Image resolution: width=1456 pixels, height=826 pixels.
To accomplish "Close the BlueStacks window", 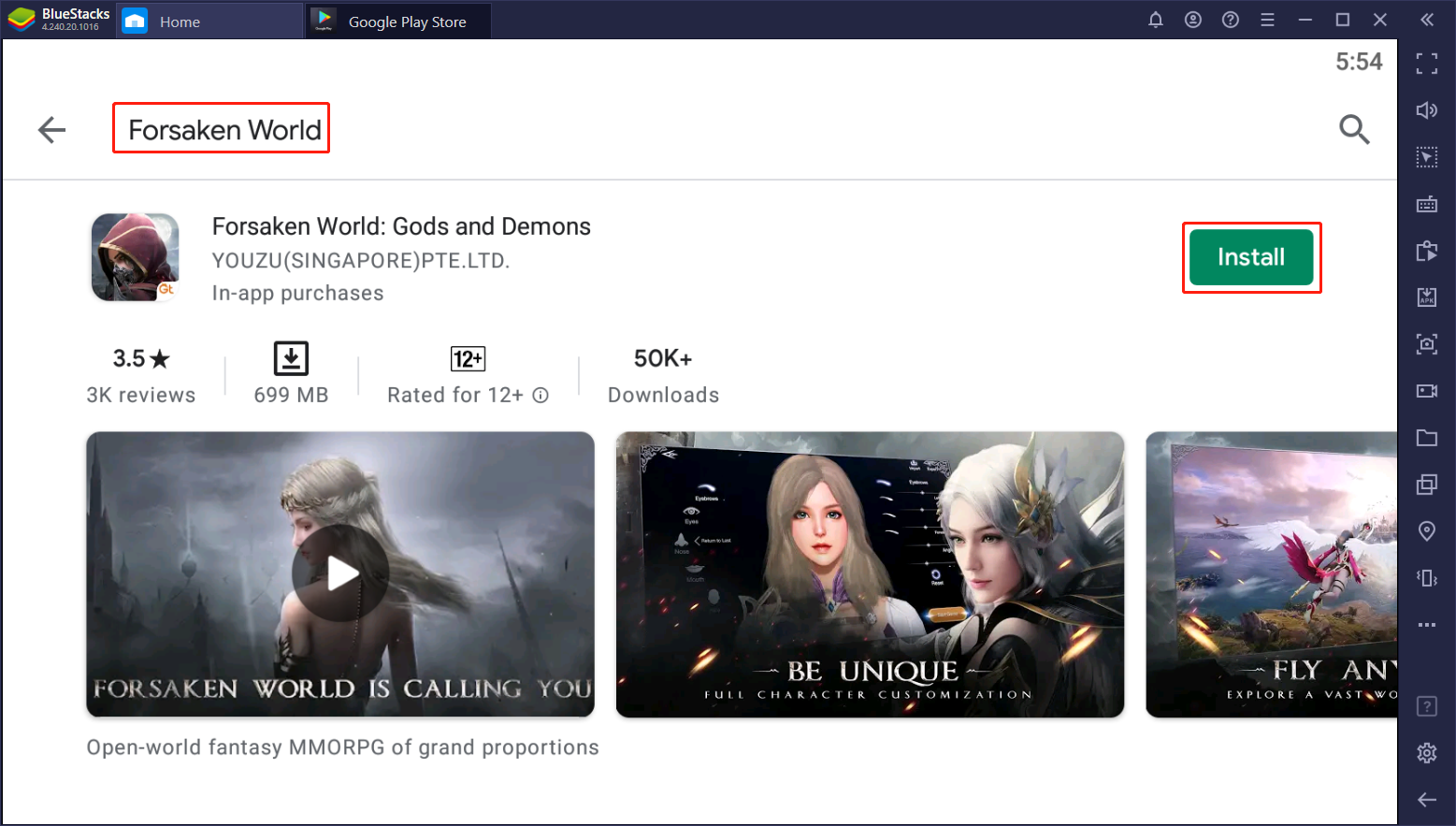I will (1380, 20).
